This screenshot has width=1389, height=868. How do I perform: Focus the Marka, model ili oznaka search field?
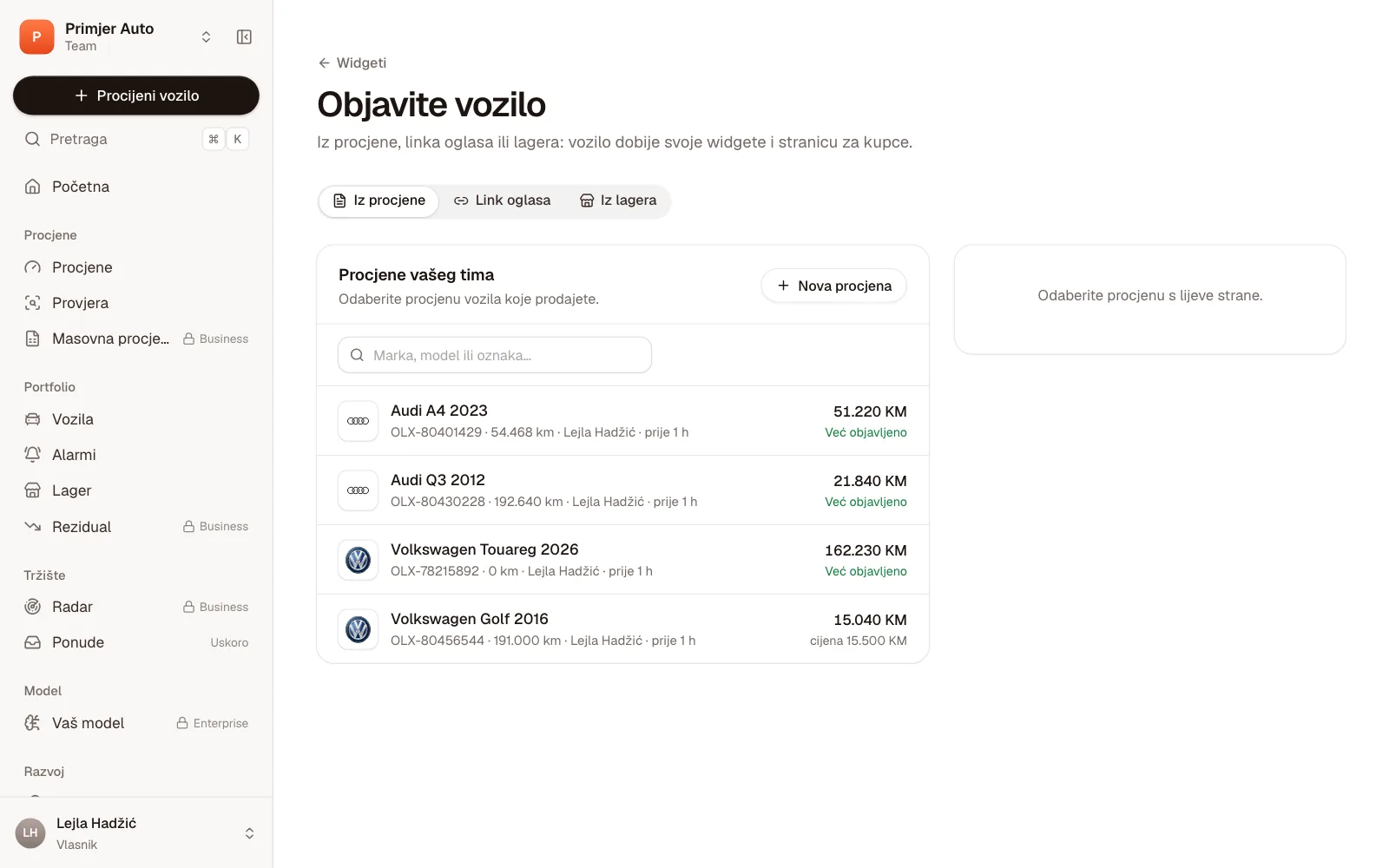click(x=495, y=355)
